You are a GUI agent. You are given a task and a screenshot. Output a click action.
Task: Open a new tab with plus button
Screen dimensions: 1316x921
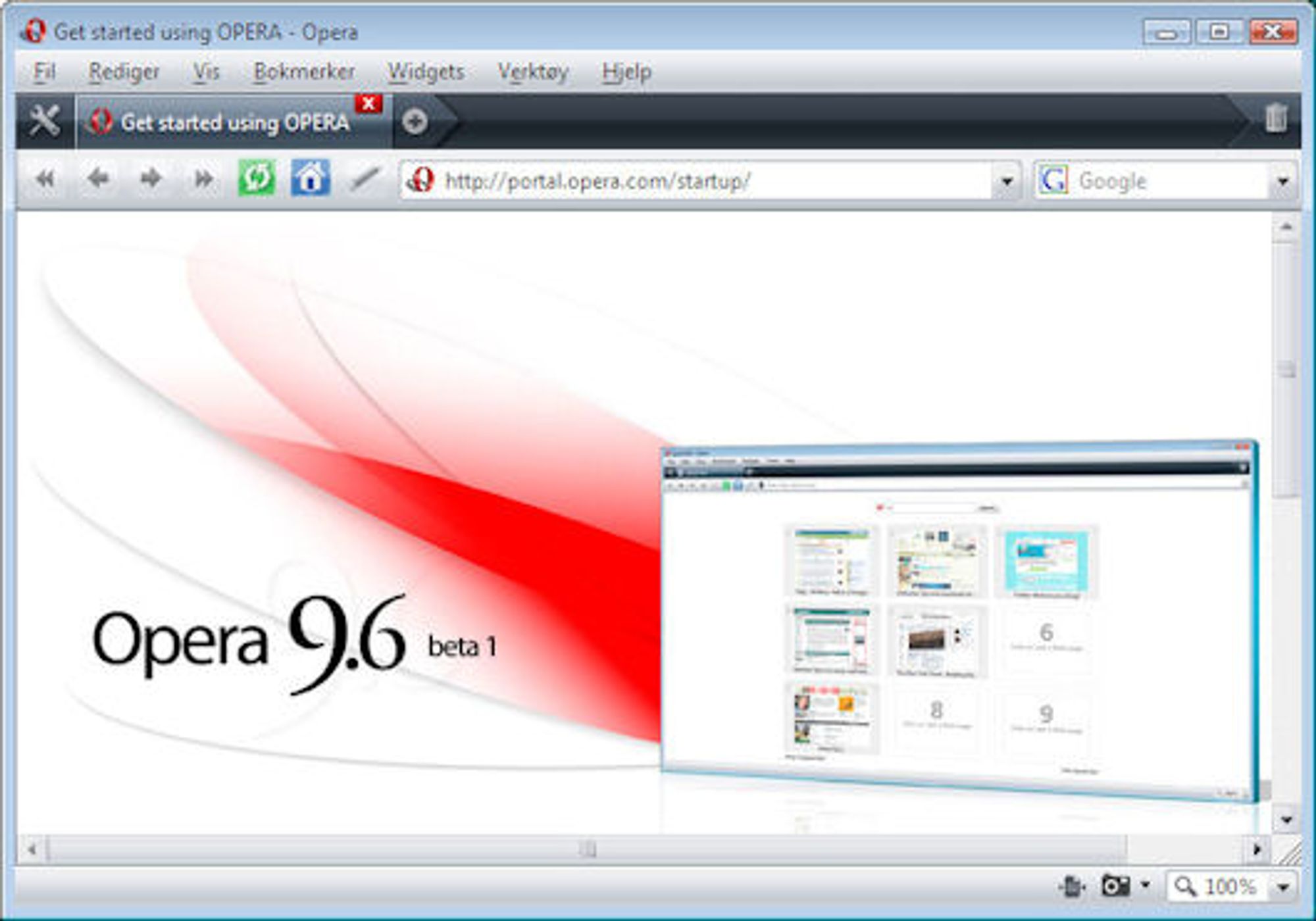coord(415,122)
